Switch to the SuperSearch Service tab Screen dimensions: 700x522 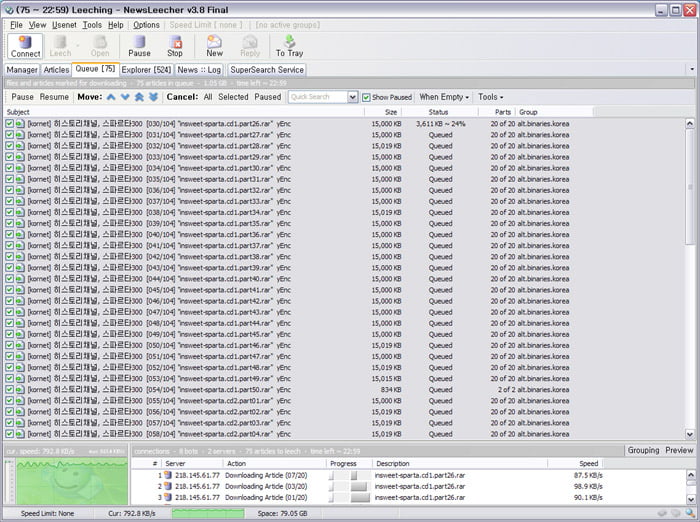click(267, 70)
